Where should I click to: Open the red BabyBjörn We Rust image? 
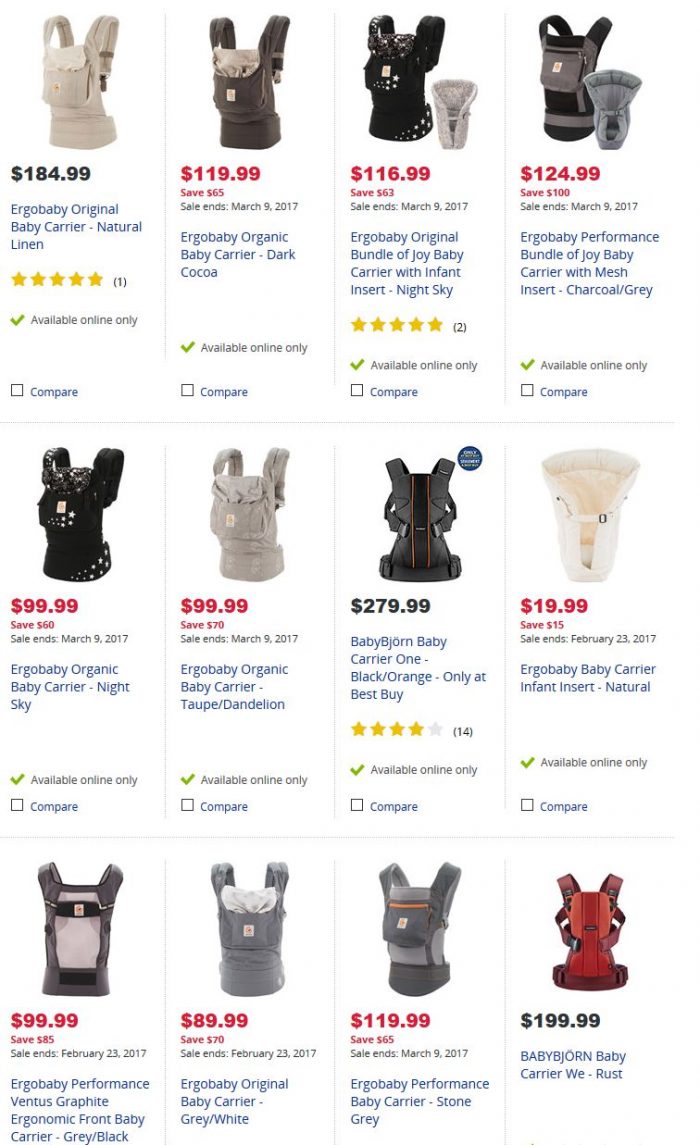[x=591, y=932]
